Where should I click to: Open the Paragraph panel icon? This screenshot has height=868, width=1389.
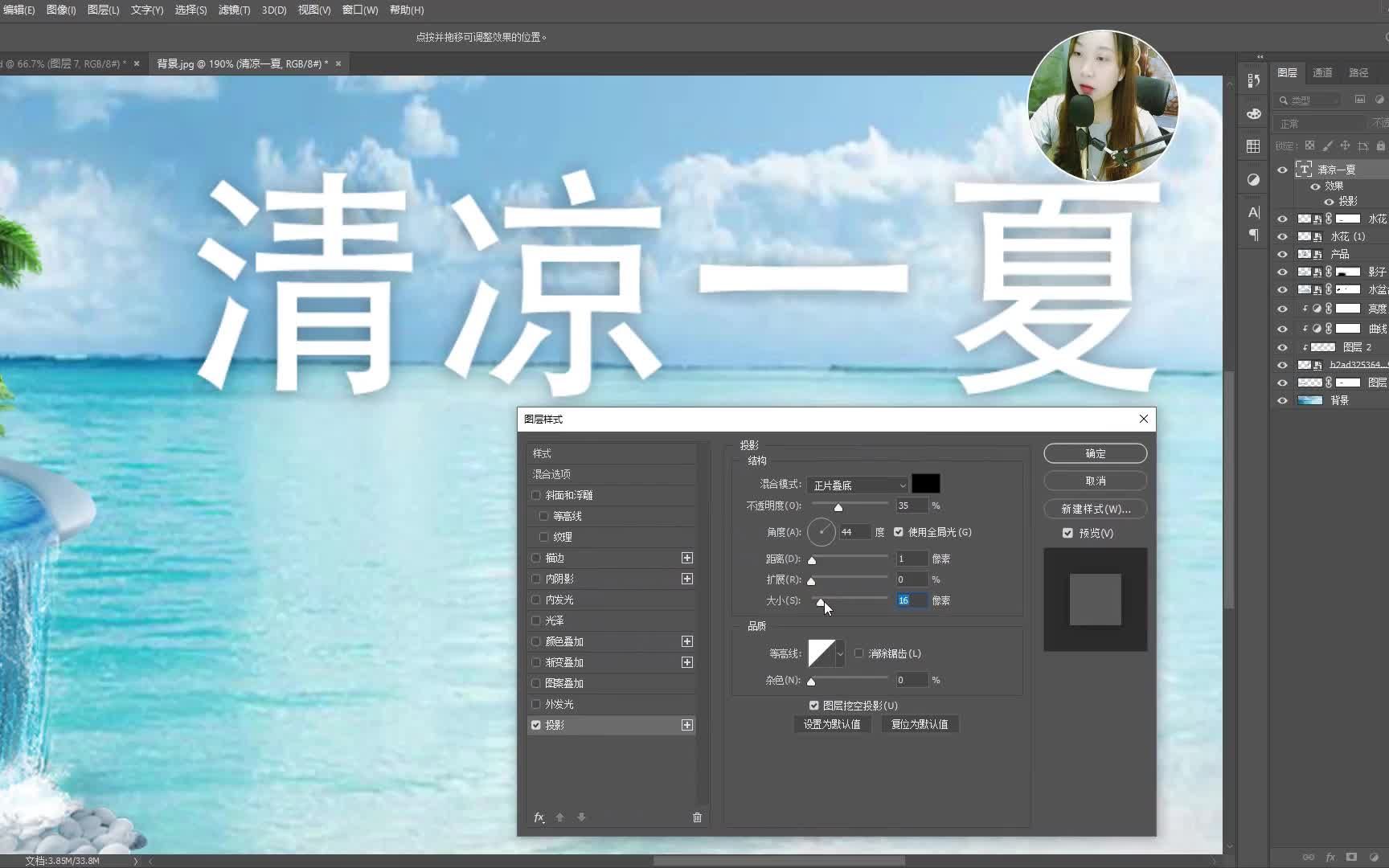[x=1253, y=235]
